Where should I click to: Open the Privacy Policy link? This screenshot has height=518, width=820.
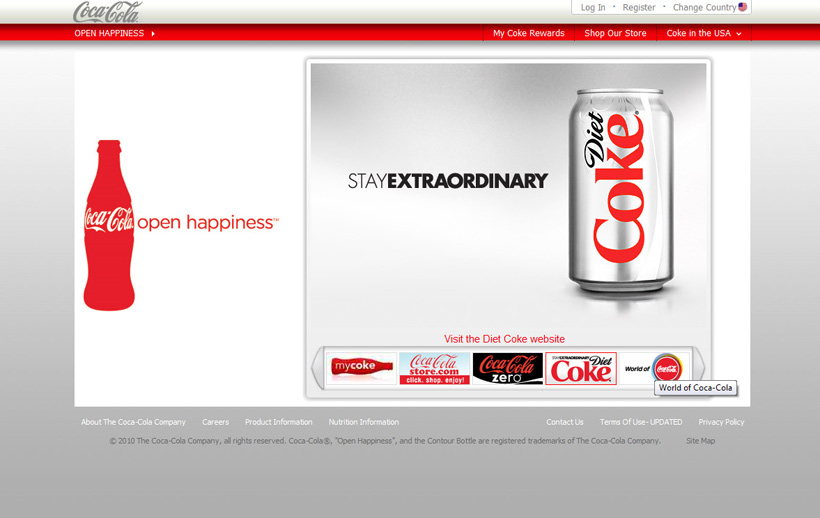(x=721, y=422)
